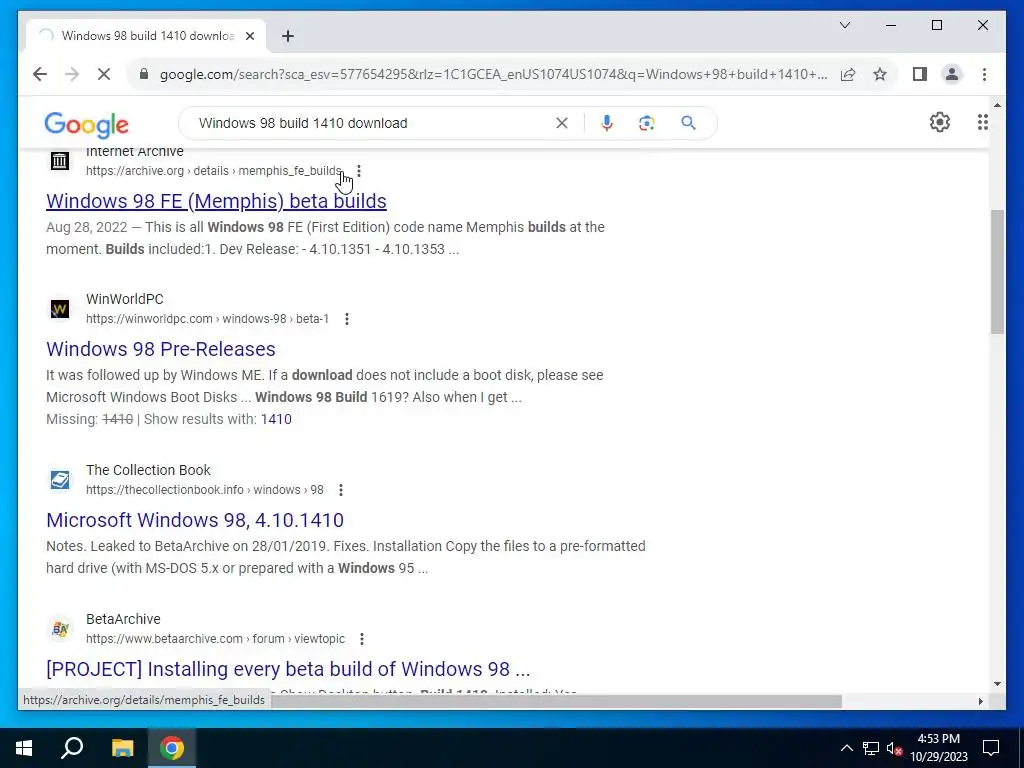The image size is (1024, 768).
Task: Select the Windows 98 build 1410 download tab
Action: point(147,36)
